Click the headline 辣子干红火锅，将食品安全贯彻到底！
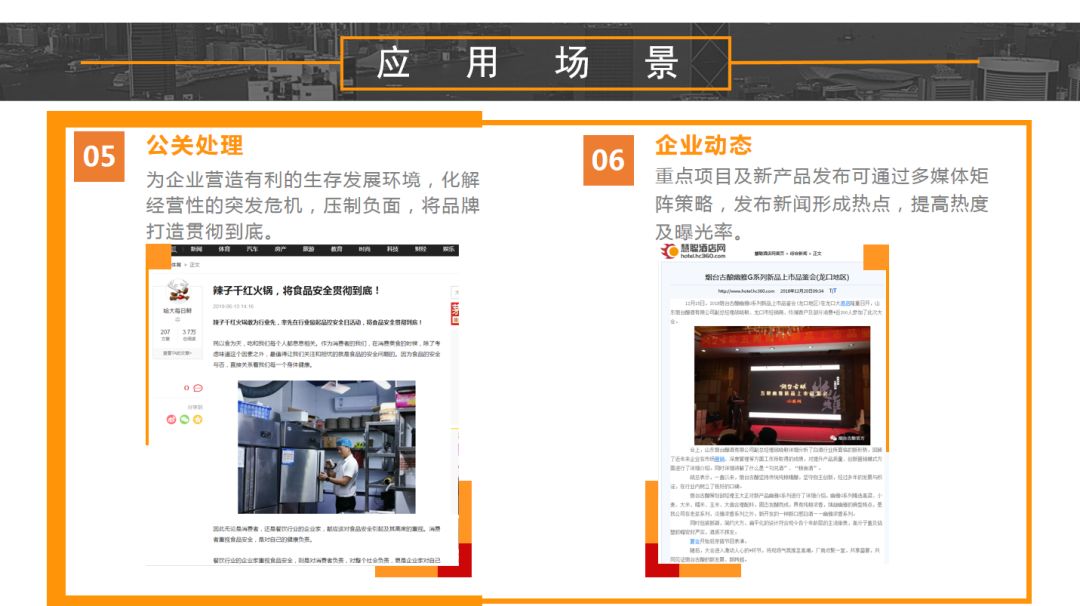Viewport: 1080px width, 606px height. (296, 291)
